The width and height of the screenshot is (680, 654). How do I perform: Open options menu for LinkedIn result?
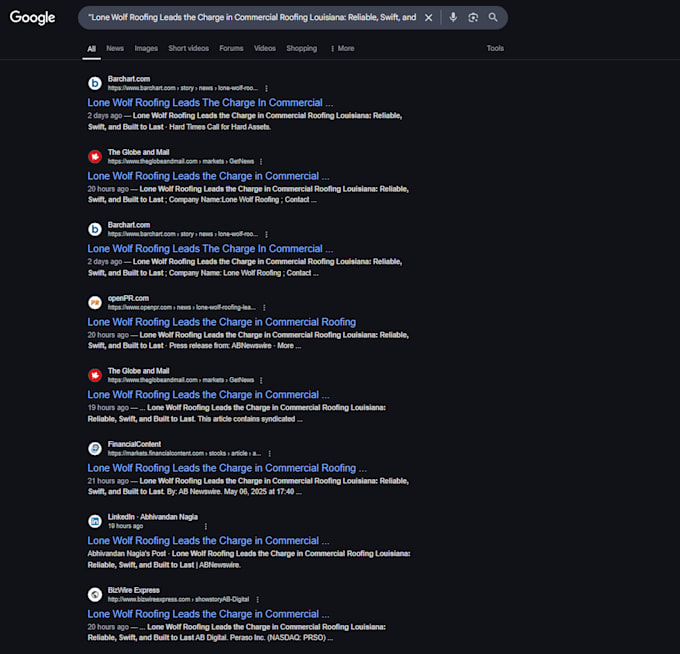(206, 526)
